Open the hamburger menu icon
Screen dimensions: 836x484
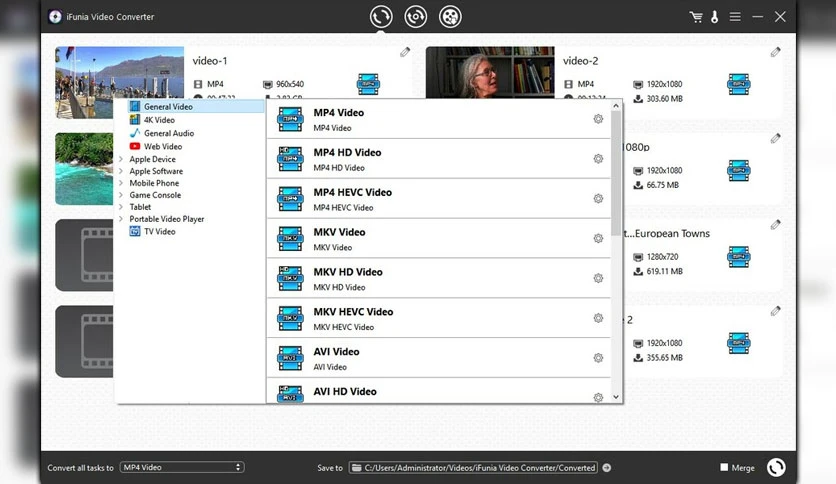pyautogui.click(x=735, y=17)
